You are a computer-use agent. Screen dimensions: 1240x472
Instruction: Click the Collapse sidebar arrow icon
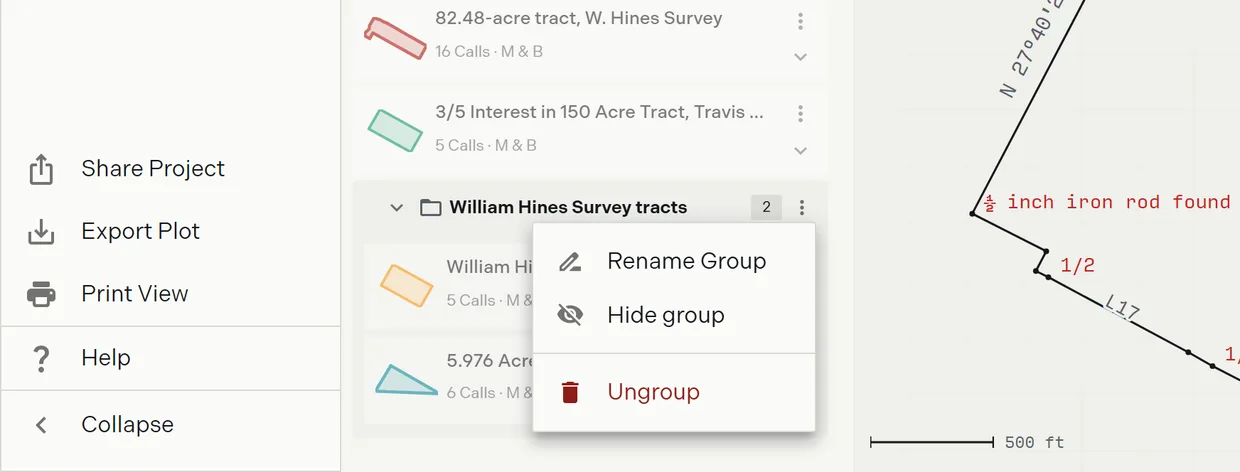41,425
